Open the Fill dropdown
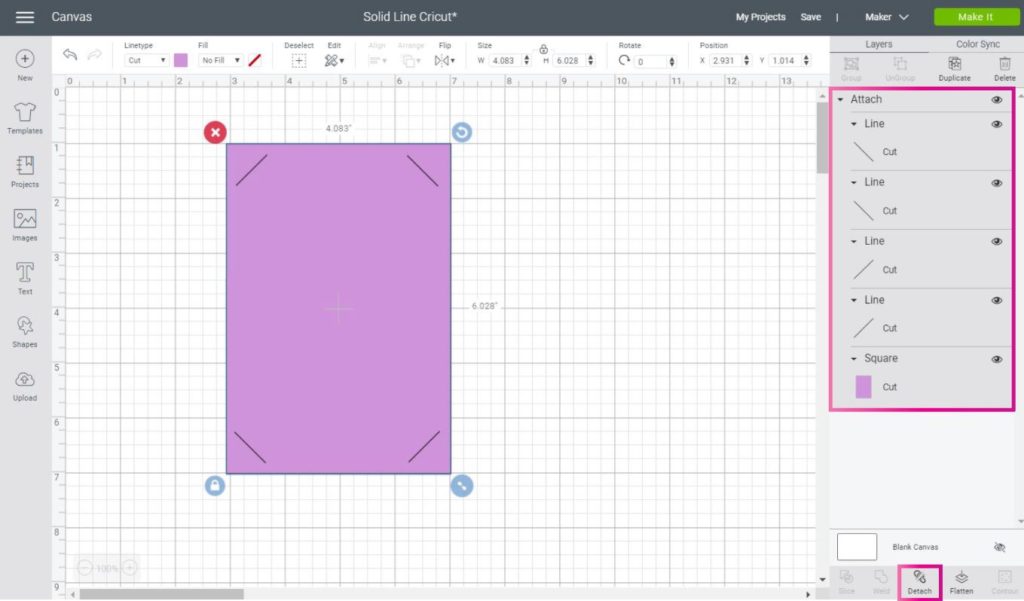This screenshot has width=1024, height=601. click(x=219, y=60)
